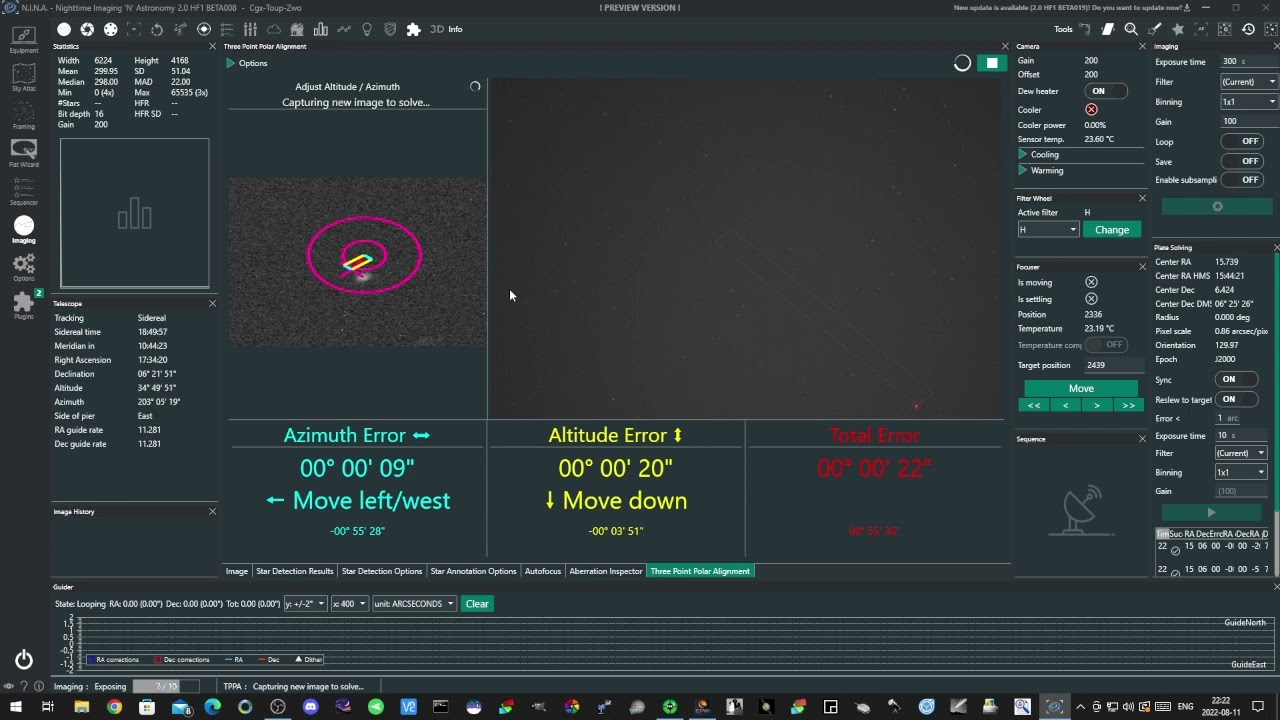
Task: Click the green stop button in polar alignment
Action: pyautogui.click(x=992, y=63)
